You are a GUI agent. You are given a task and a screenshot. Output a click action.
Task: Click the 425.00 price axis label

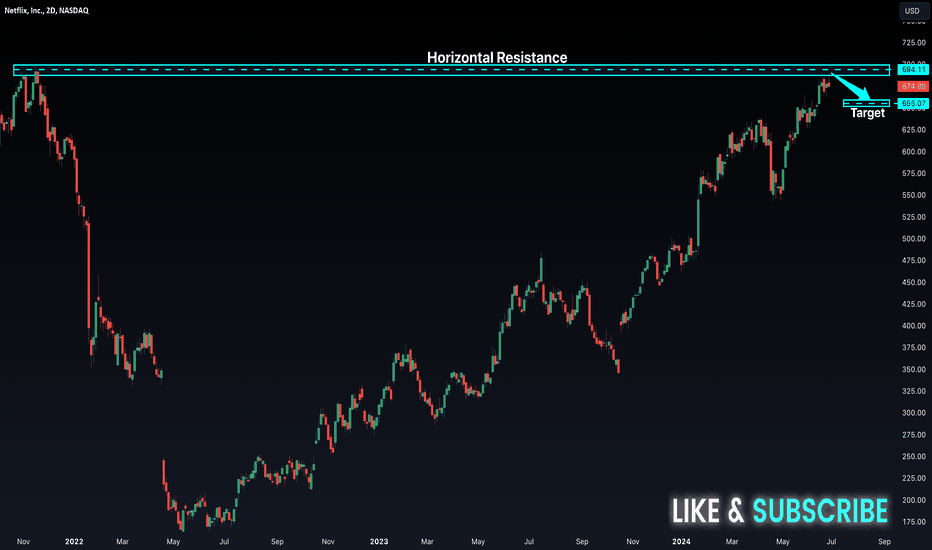(x=914, y=304)
